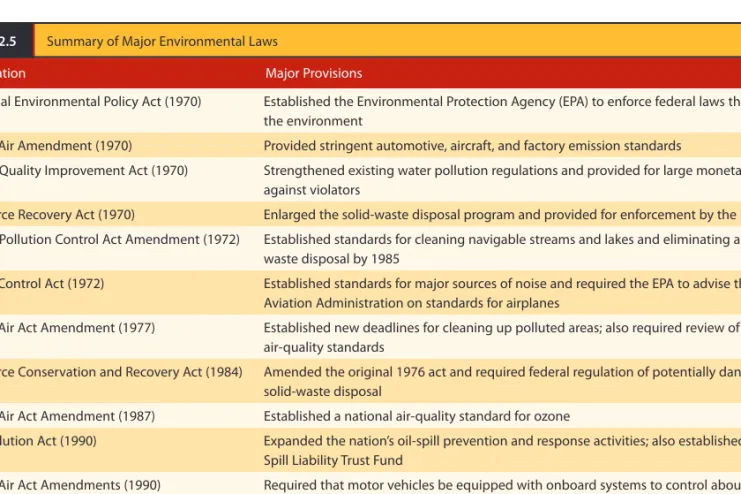This screenshot has height=494, width=741.
Task: Click 'Expanded the nation's oil-spill prevention' text
Action: [x=385, y=441]
